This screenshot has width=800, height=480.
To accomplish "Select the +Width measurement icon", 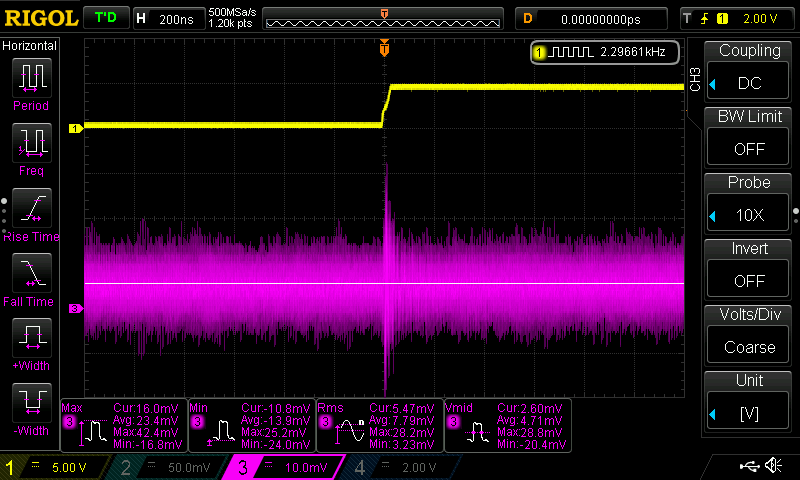I will [33, 338].
